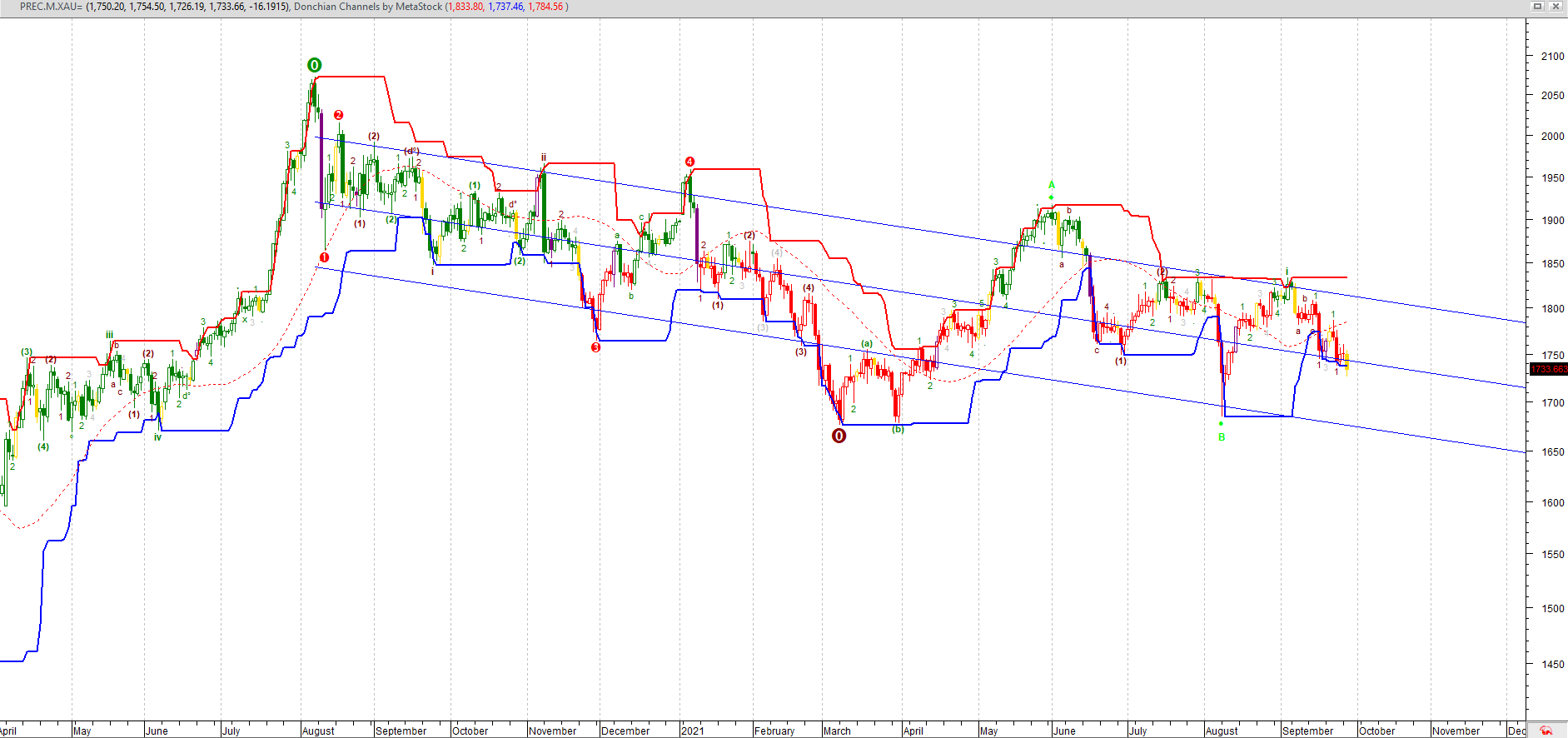Click the 1450 level on the price axis
The image size is (1568, 738).
pos(1552,665)
